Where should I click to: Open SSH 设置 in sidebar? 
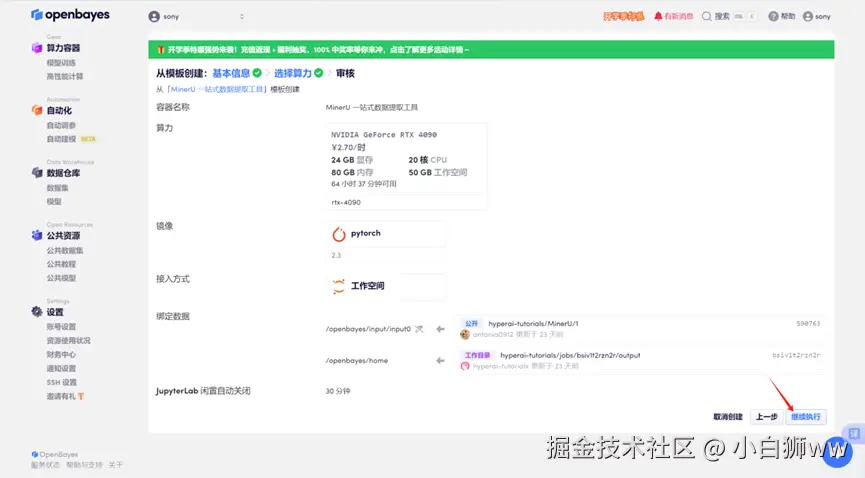click(x=61, y=383)
